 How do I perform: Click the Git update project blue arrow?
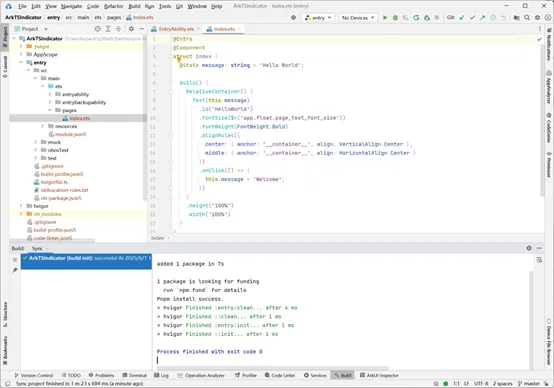(462, 17)
